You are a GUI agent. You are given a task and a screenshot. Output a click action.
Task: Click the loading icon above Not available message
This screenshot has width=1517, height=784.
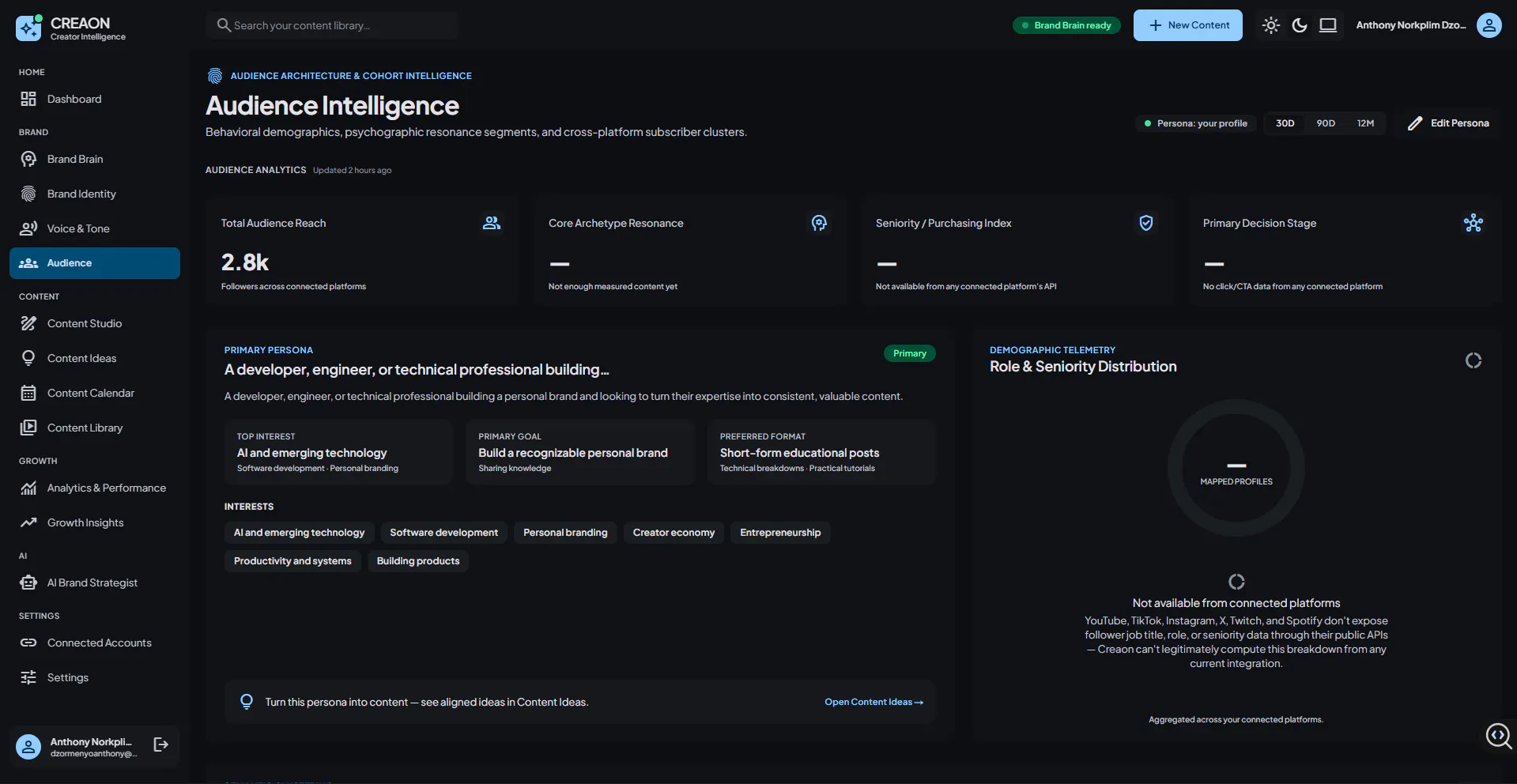[1236, 582]
